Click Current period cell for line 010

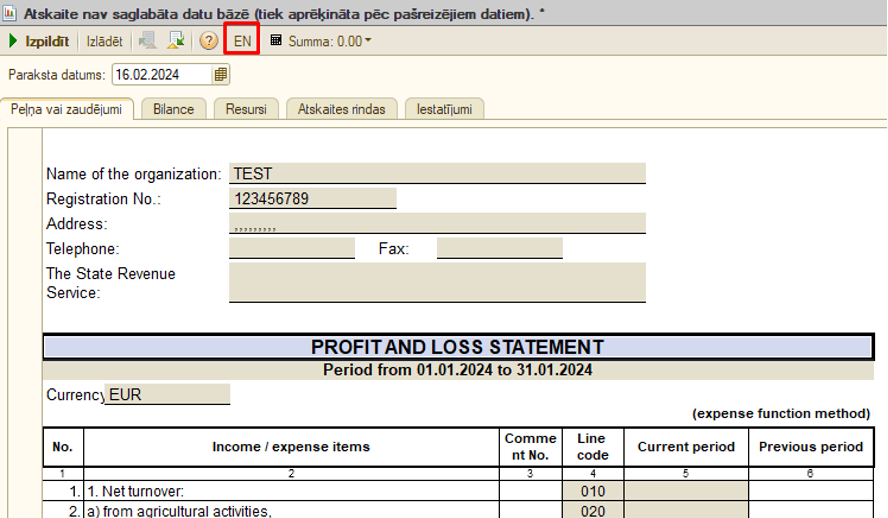(686, 491)
